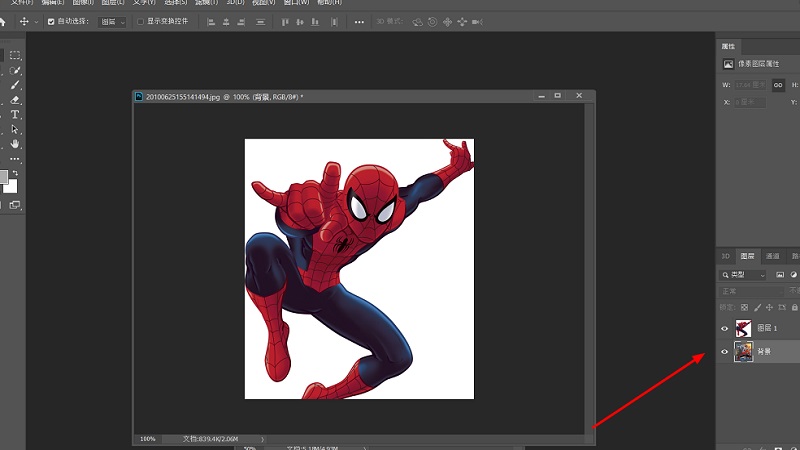Click the document title 20100625155141494.jpg

click(183, 96)
